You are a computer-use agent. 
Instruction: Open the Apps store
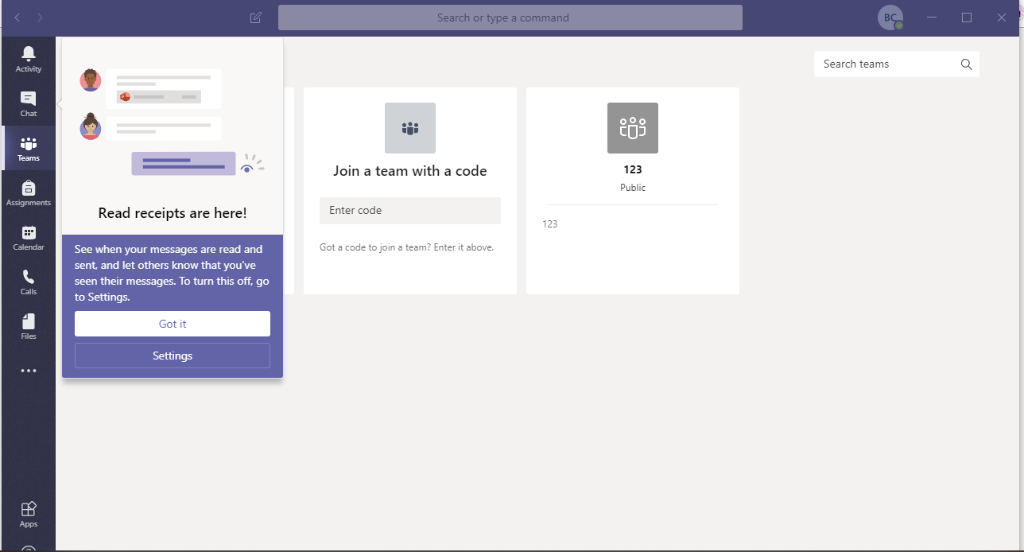(x=28, y=513)
